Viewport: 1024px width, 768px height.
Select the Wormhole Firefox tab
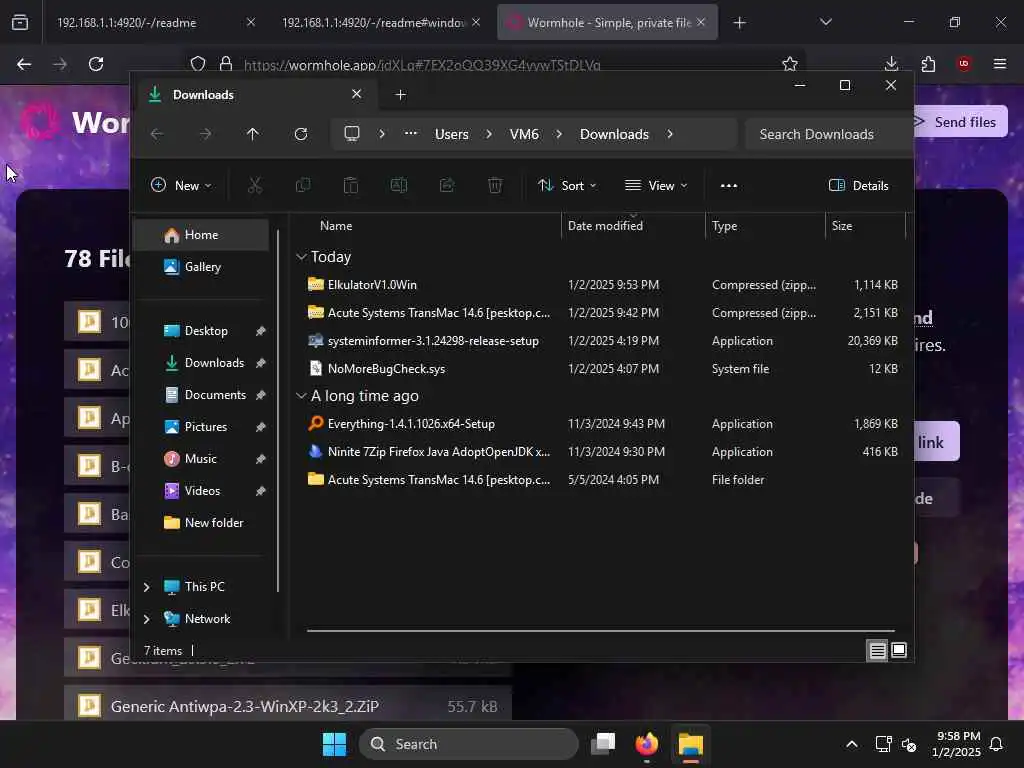(x=607, y=23)
